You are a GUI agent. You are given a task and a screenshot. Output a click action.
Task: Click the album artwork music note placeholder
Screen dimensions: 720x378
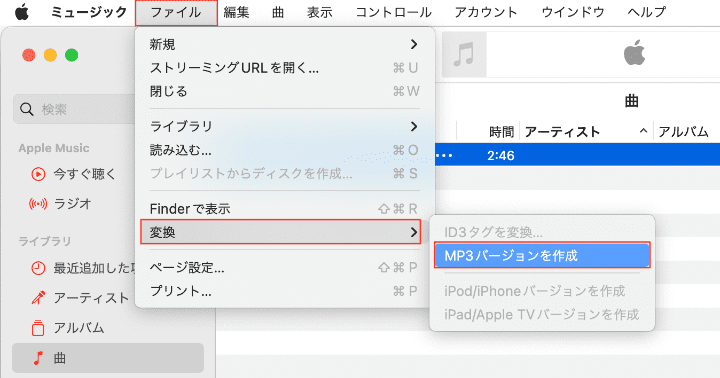pyautogui.click(x=464, y=54)
